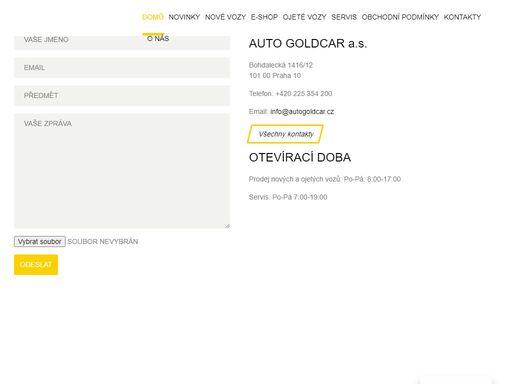Image resolution: width=512 pixels, height=384 pixels.
Task: Click the Vybrat soubor file button
Action: (40, 242)
